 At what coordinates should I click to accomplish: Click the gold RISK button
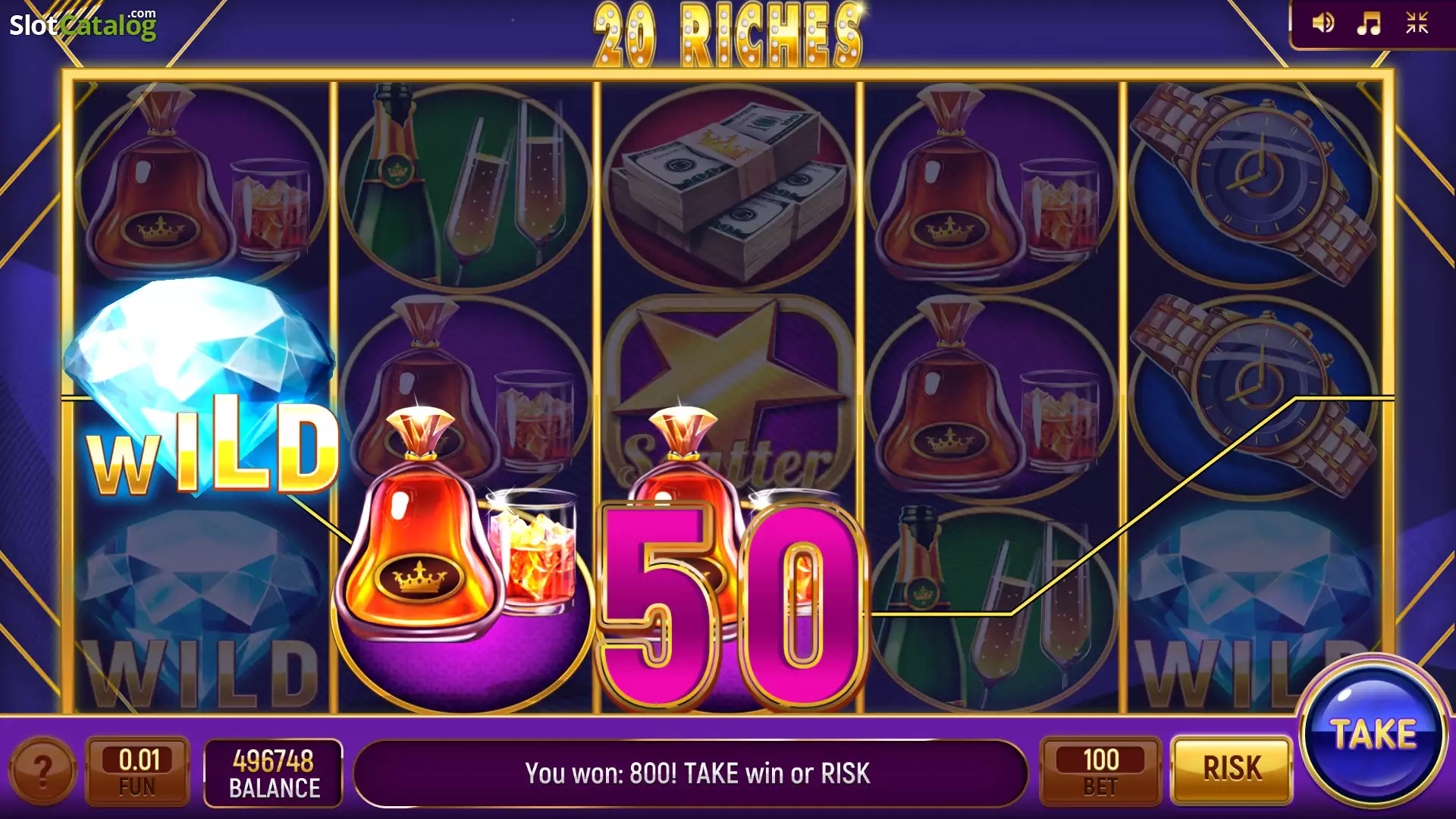[x=1232, y=770]
